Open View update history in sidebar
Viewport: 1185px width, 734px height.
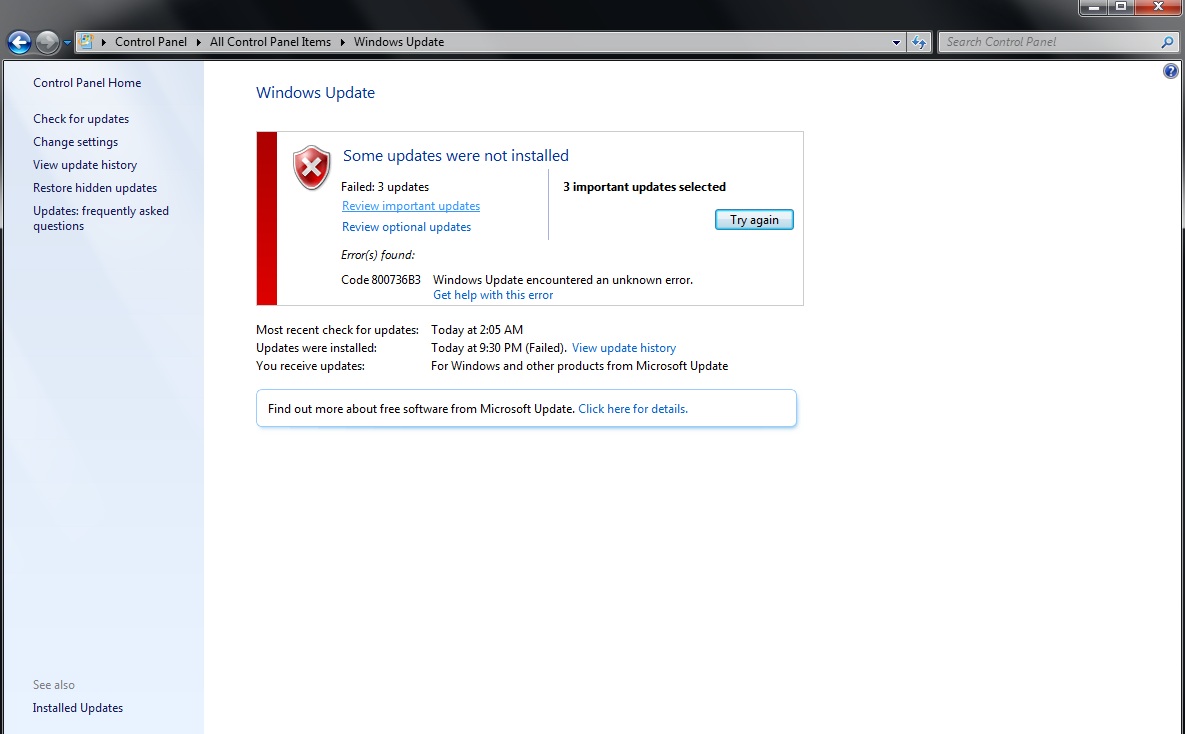pos(85,165)
